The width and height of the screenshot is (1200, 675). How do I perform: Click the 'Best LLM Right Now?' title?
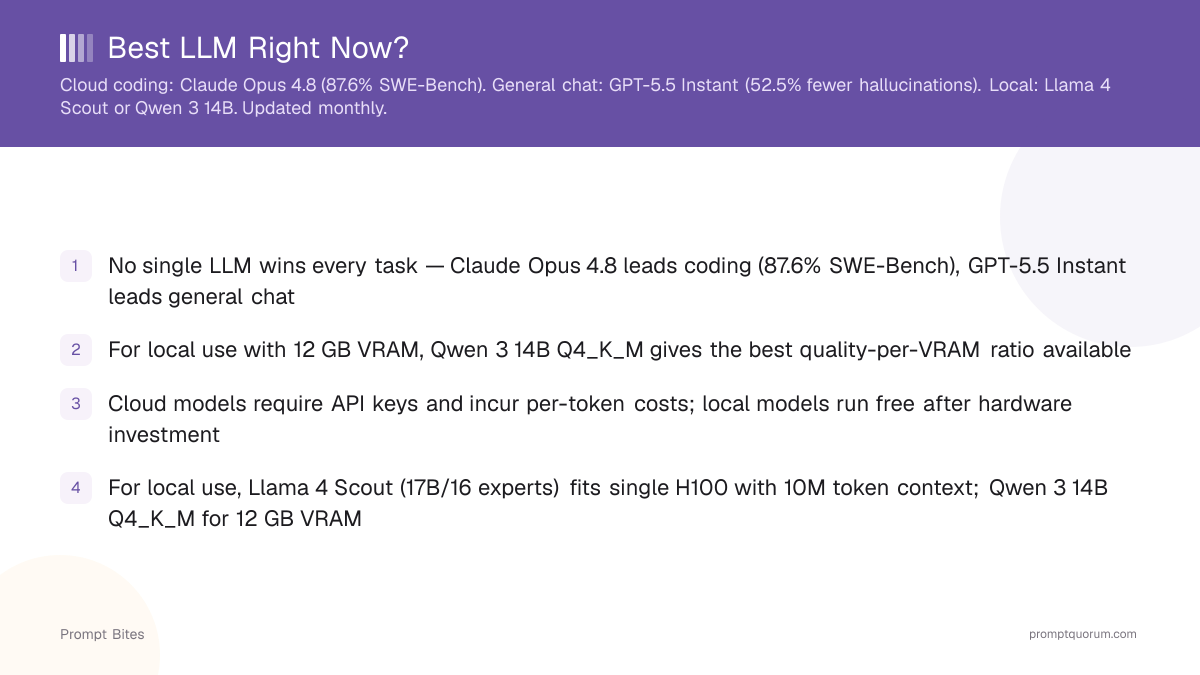tap(258, 48)
